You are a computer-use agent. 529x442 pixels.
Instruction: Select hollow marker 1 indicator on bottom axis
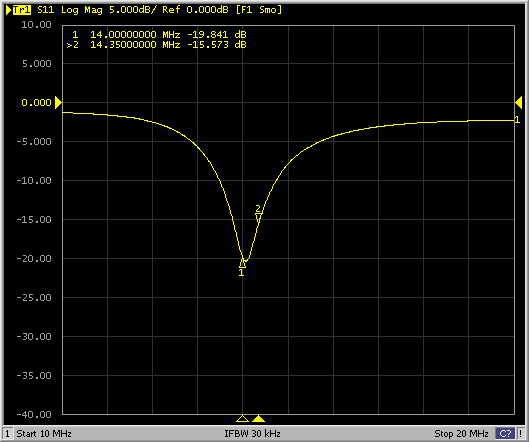(242, 419)
